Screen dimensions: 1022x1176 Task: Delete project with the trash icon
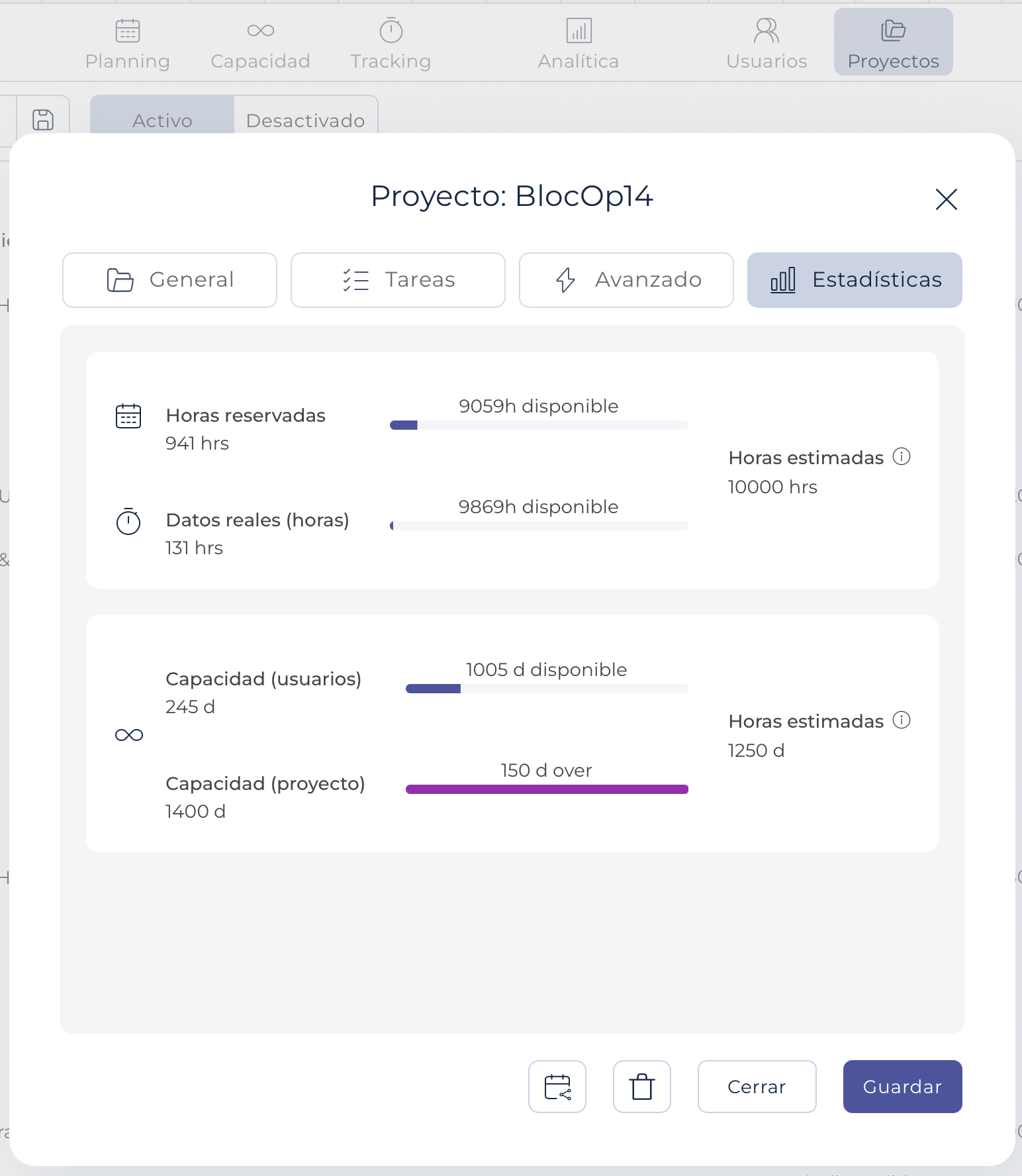[x=642, y=1087]
